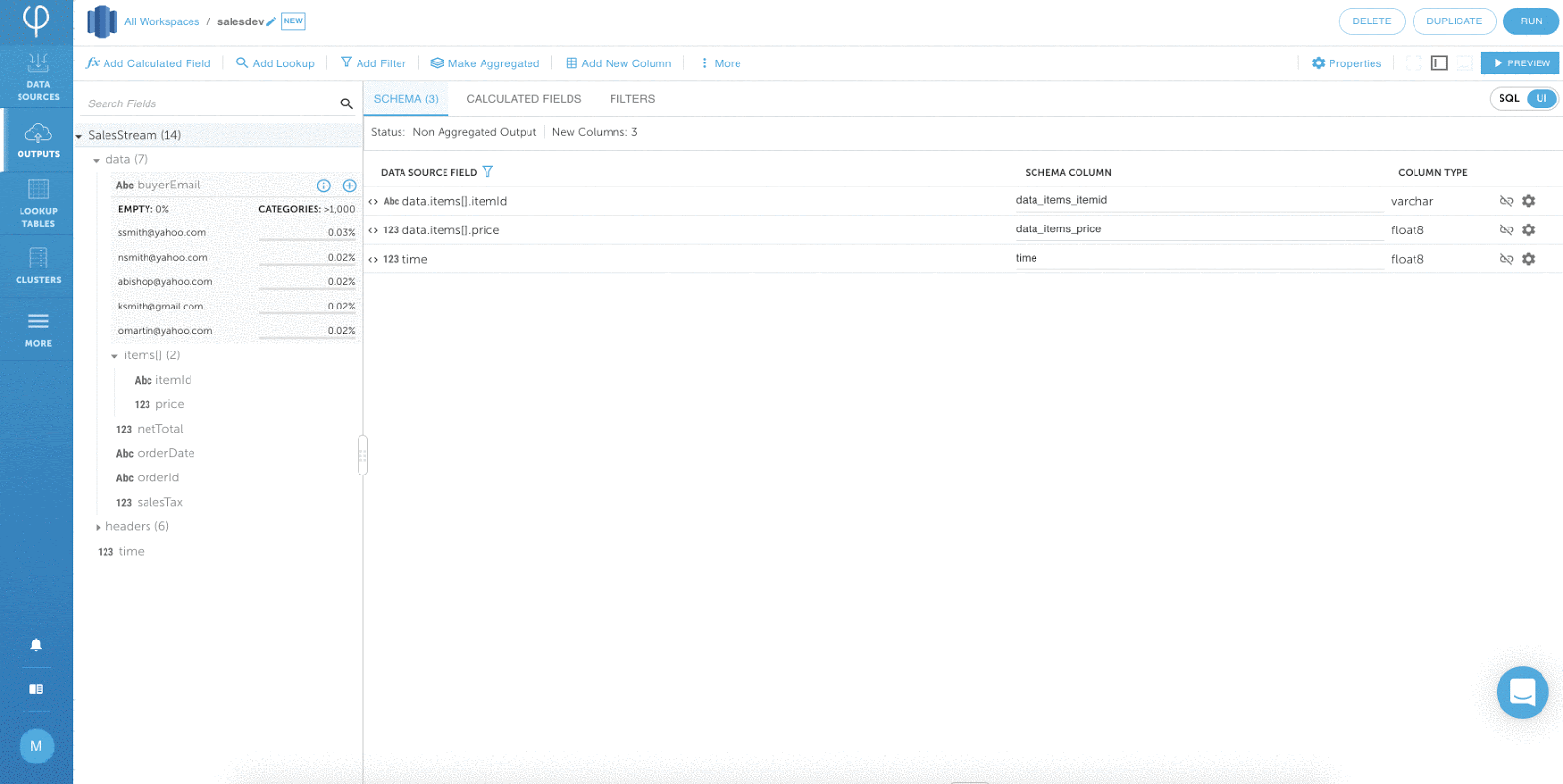Click the notifications bell icon
Viewport: 1563px width, 784px height.
[x=36, y=644]
